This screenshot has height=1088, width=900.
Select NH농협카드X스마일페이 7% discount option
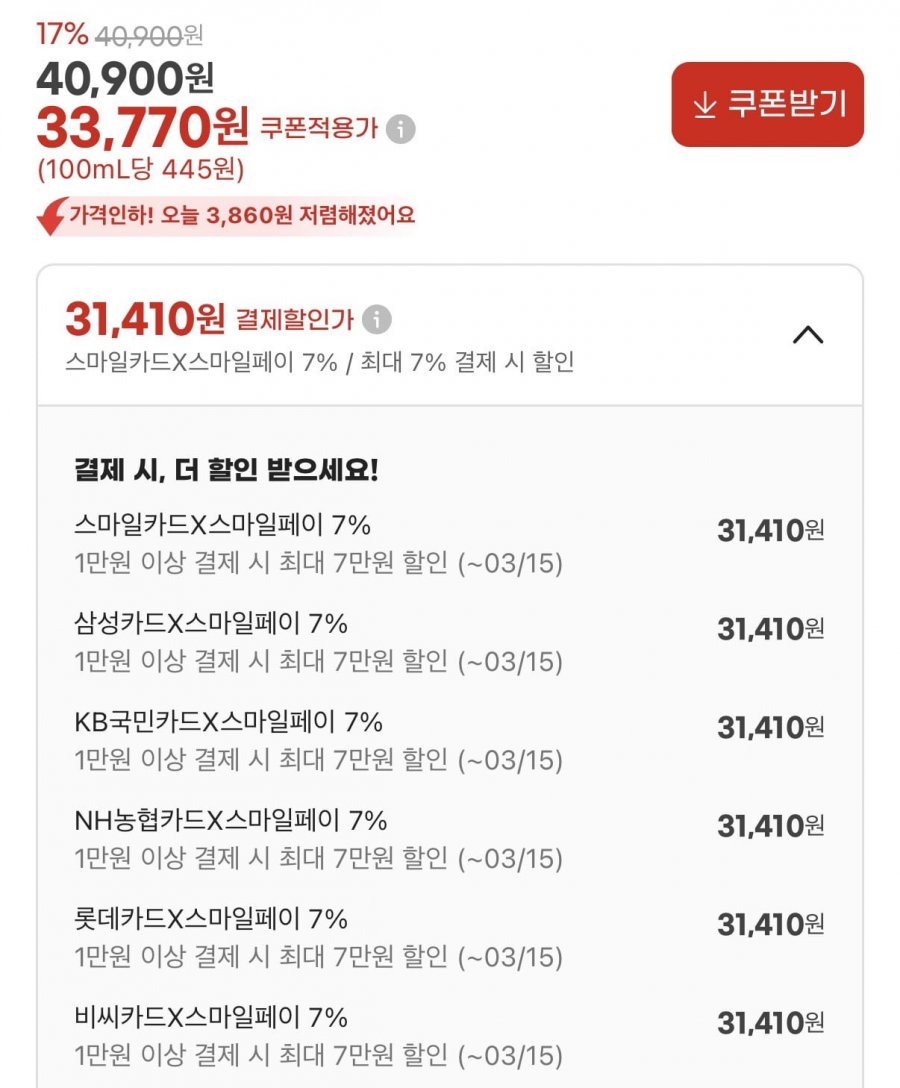coord(230,821)
